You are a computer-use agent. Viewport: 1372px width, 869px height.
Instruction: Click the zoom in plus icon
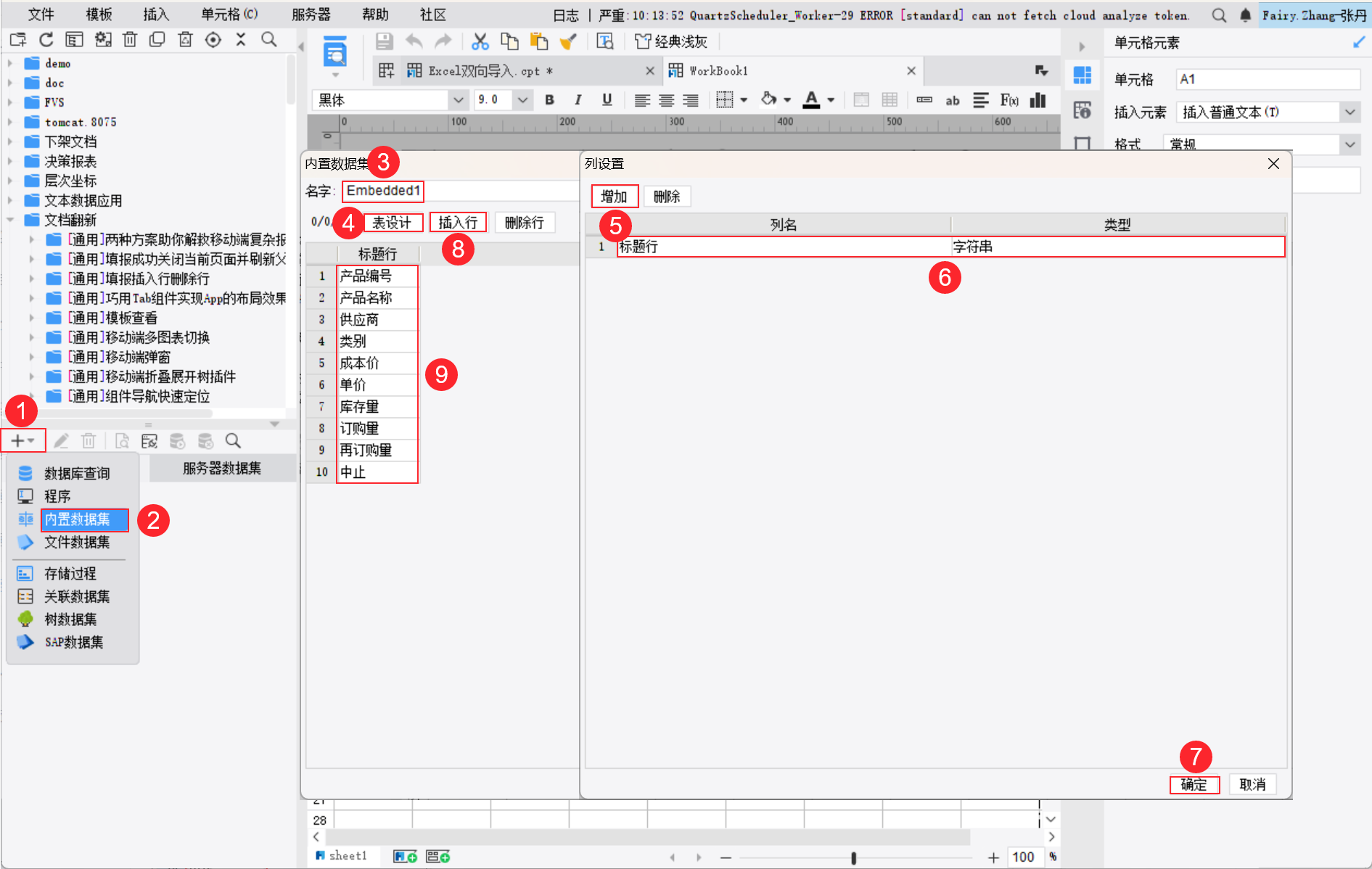tap(993, 857)
